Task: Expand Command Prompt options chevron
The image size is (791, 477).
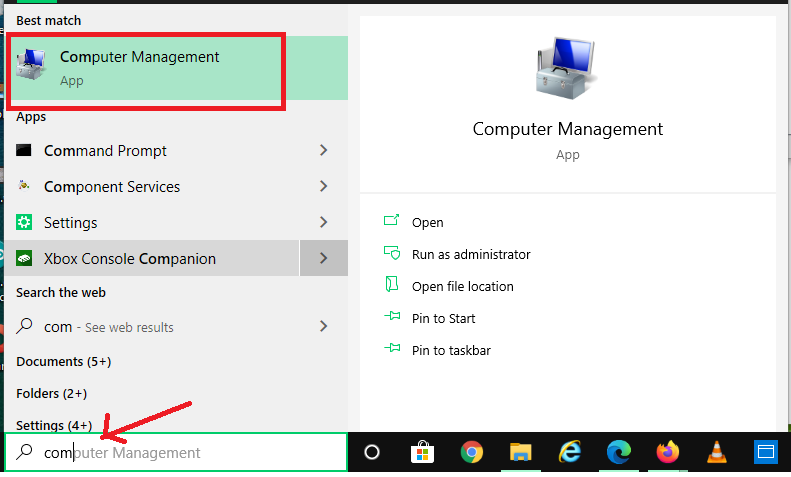Action: pyautogui.click(x=323, y=150)
